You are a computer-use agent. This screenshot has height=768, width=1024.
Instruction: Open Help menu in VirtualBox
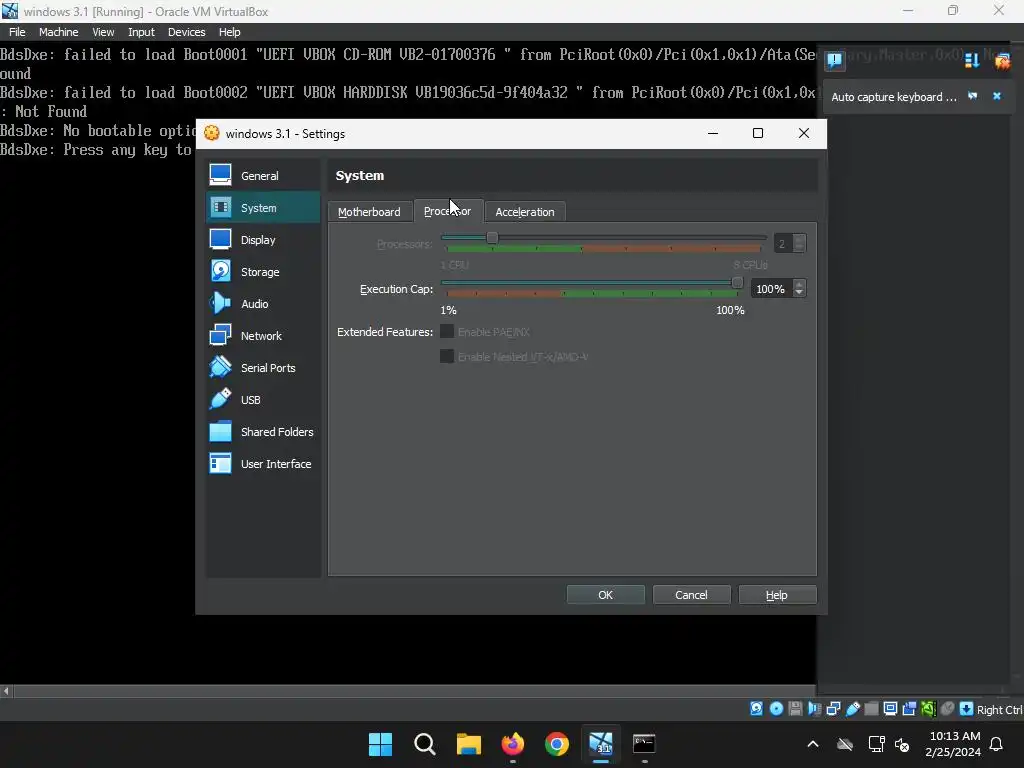click(229, 32)
